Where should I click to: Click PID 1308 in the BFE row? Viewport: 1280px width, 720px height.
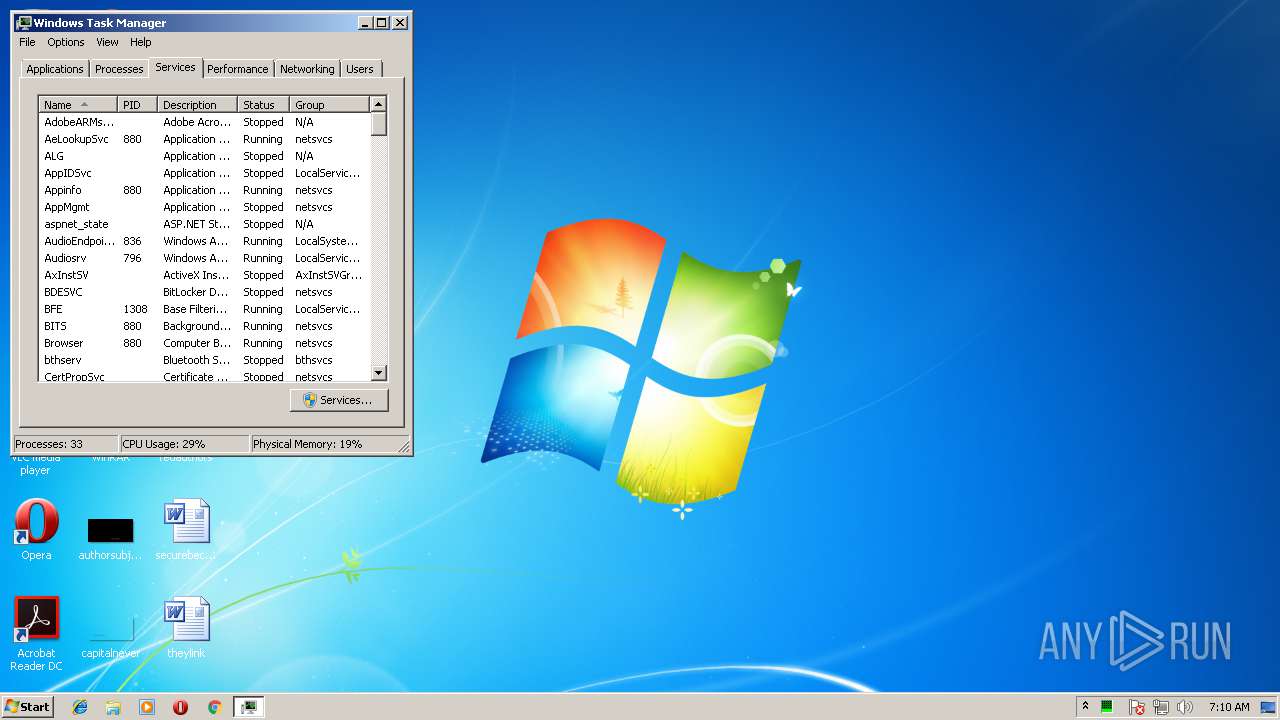[135, 309]
